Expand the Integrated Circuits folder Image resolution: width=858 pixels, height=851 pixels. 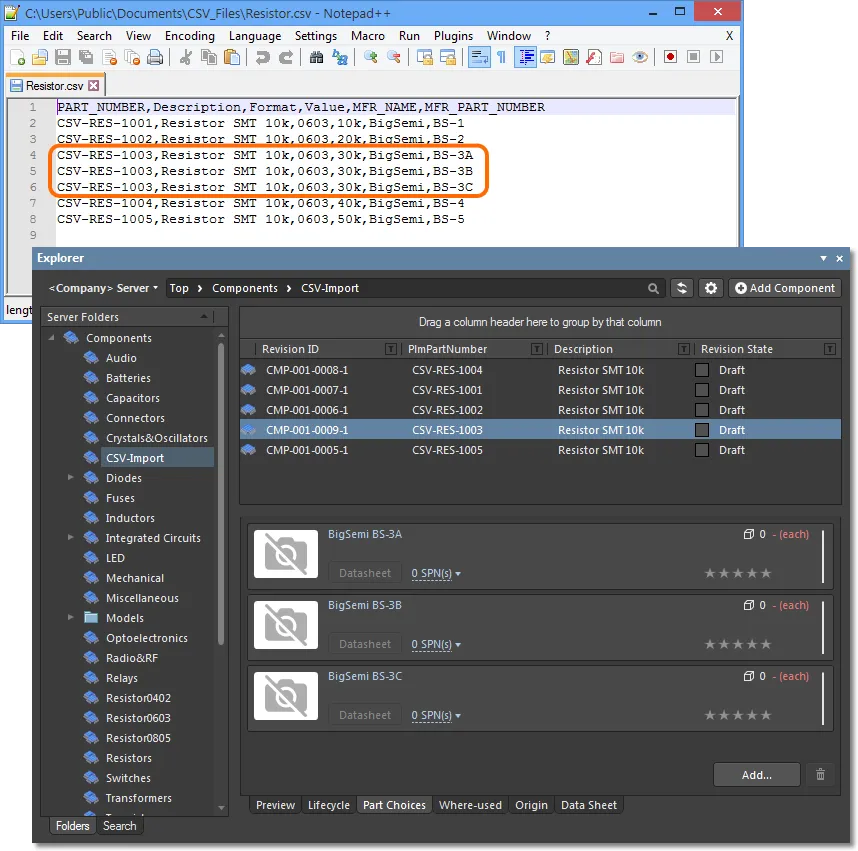click(71, 538)
